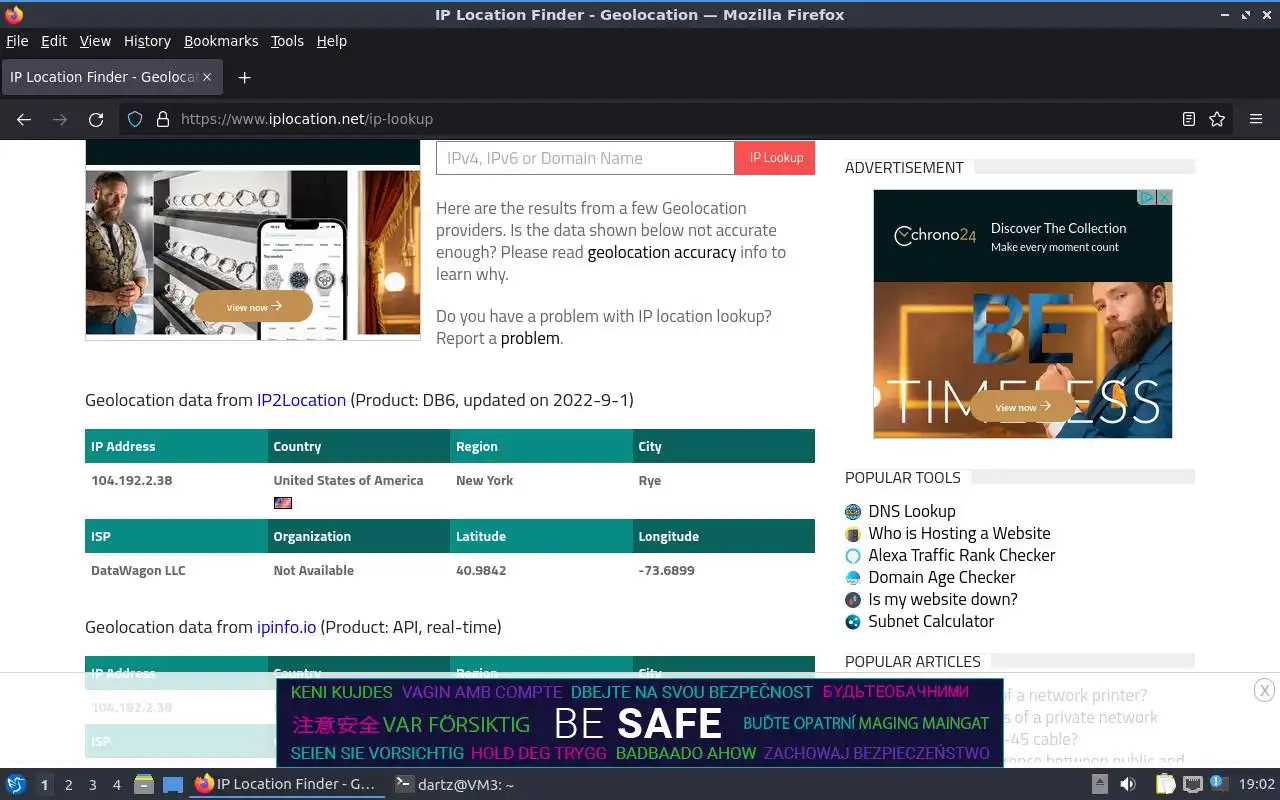The height and width of the screenshot is (800, 1280).
Task: Select IP address 104.192.2.38 cell
Action: (176, 490)
